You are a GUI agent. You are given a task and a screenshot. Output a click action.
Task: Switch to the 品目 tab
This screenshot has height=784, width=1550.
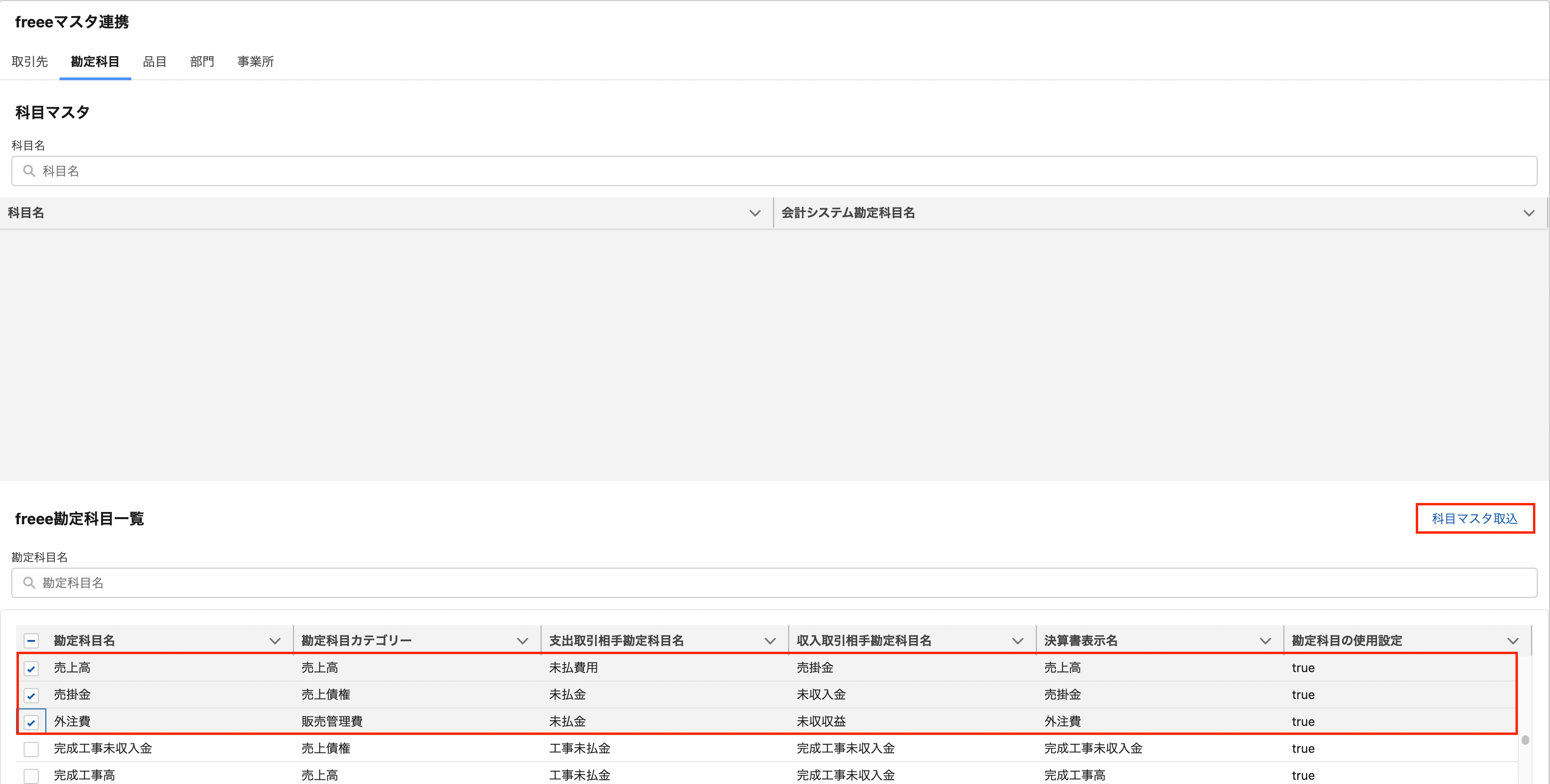(x=154, y=61)
